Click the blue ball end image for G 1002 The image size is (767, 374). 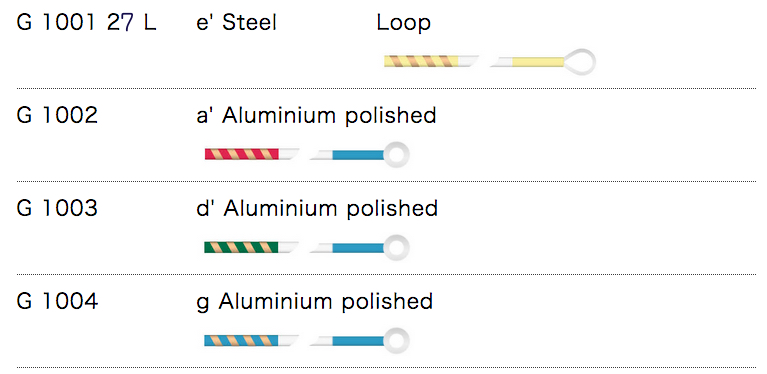tap(360, 154)
